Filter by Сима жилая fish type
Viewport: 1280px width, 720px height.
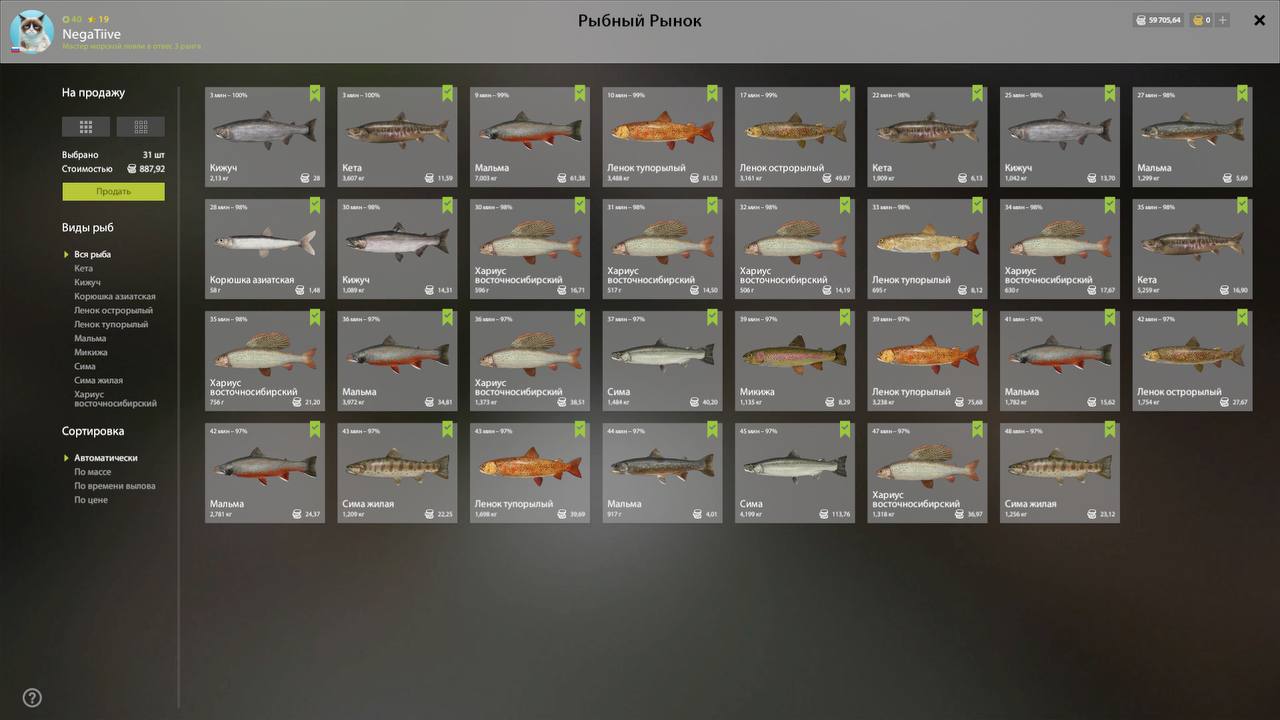[98, 381]
